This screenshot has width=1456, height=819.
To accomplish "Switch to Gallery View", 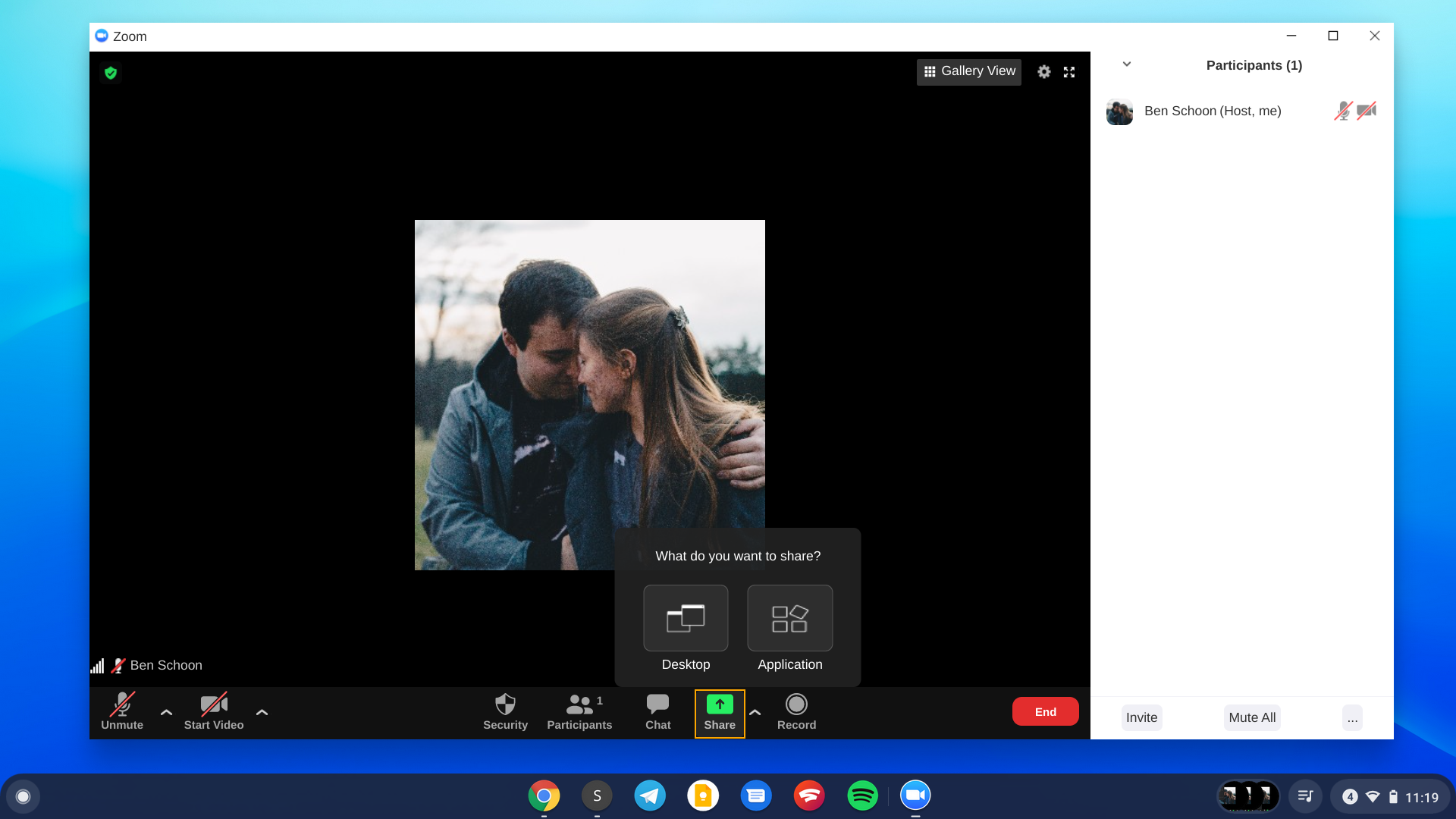I will 969,71.
